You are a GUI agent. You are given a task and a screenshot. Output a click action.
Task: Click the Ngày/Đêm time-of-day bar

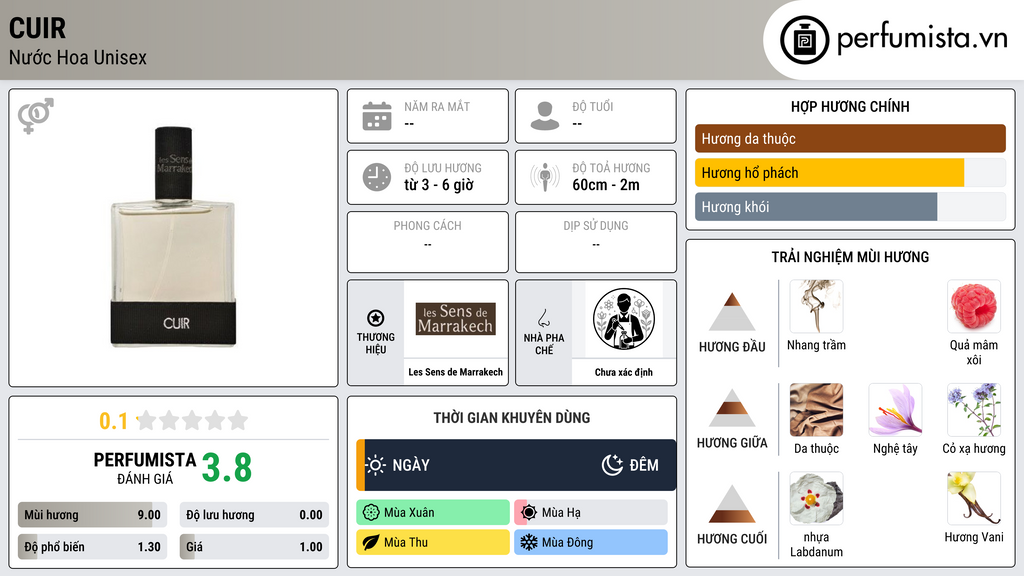tap(516, 465)
